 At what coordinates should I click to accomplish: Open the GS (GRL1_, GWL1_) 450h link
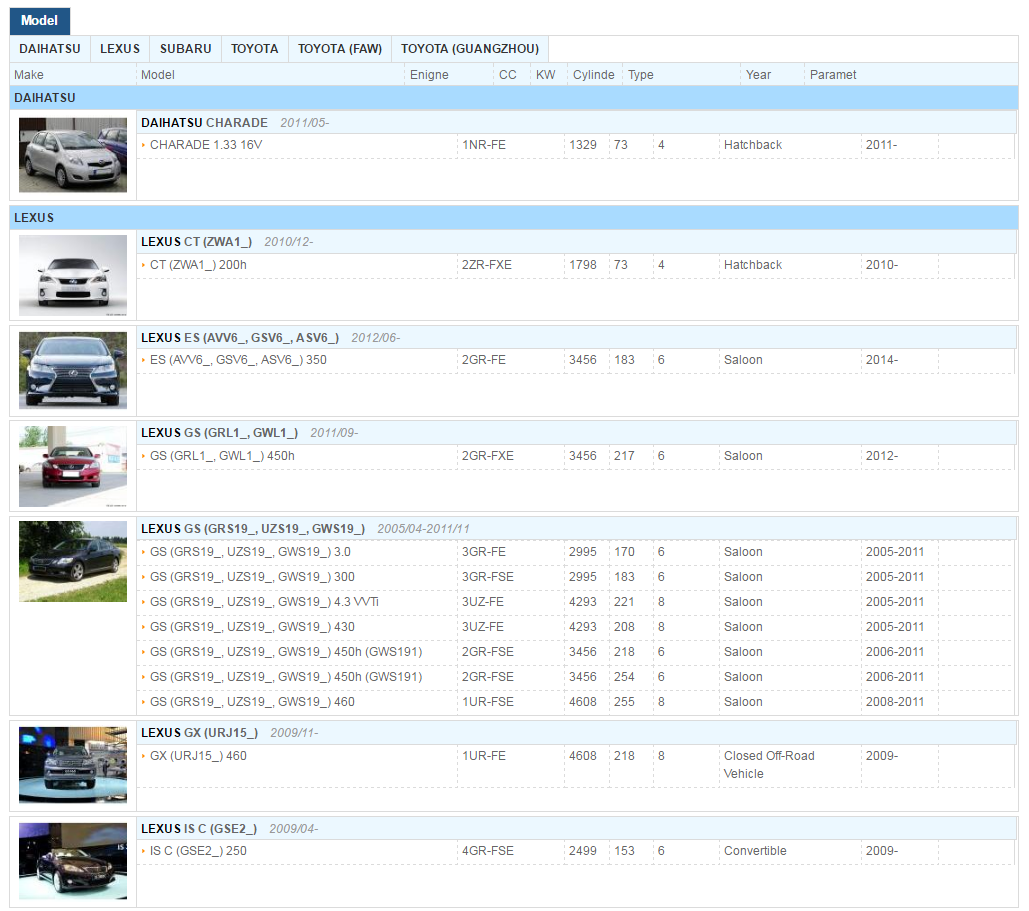(x=222, y=456)
